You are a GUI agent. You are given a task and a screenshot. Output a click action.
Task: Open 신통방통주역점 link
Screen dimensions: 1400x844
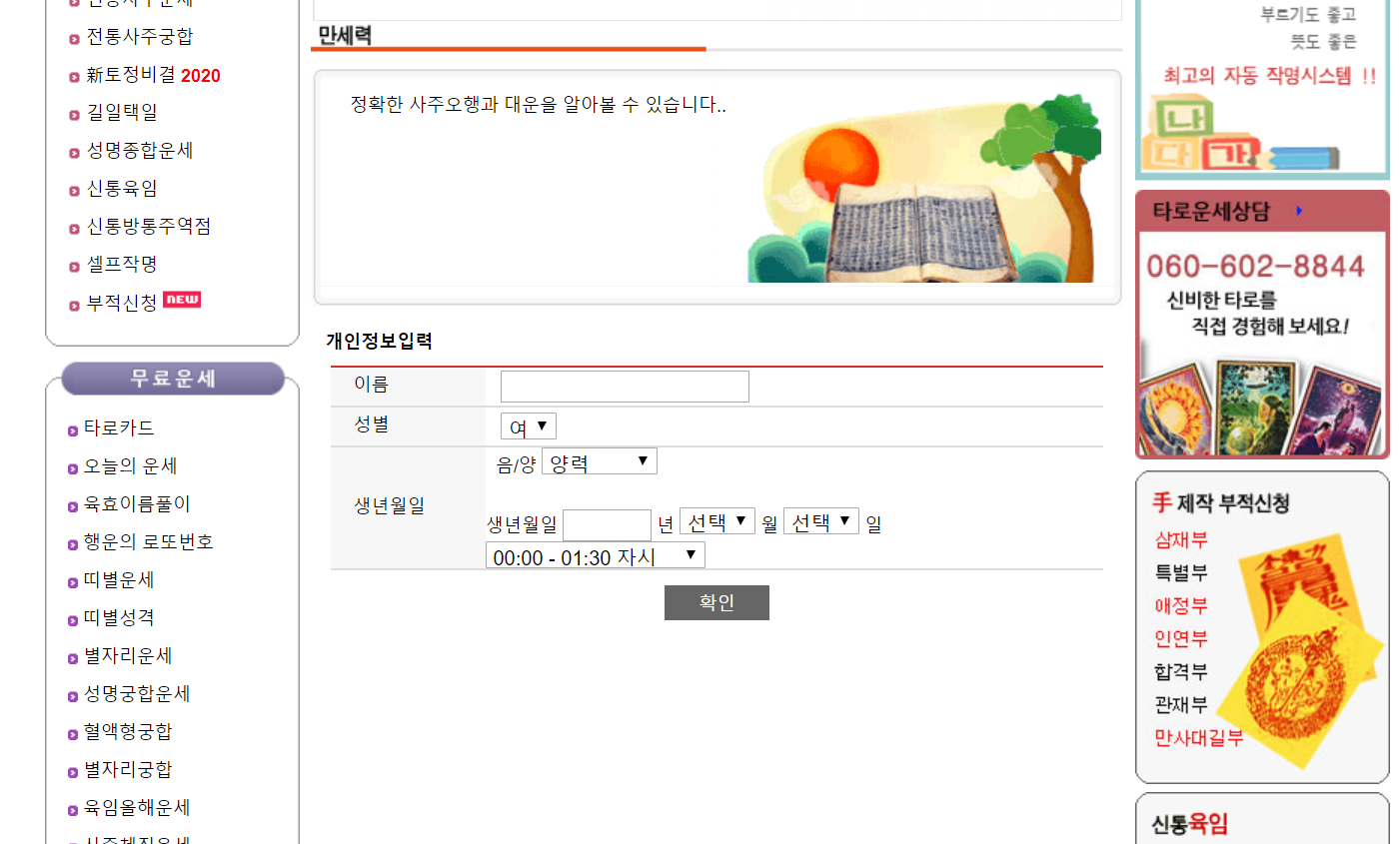[149, 227]
